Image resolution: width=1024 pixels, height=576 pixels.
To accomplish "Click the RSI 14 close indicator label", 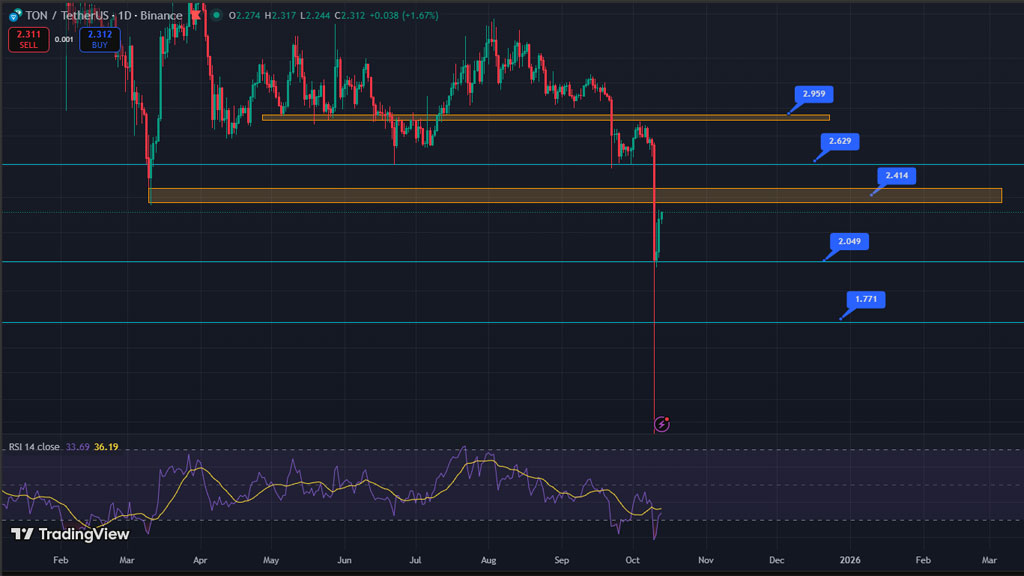I will [34, 447].
